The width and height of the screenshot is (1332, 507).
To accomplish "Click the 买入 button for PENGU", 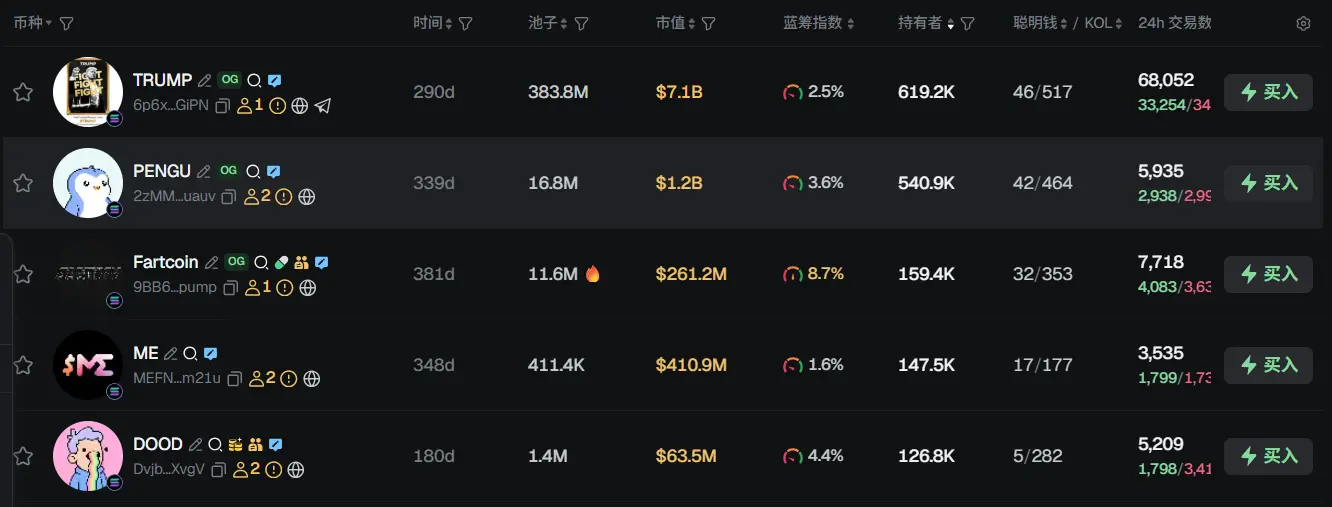I will coord(1268,183).
